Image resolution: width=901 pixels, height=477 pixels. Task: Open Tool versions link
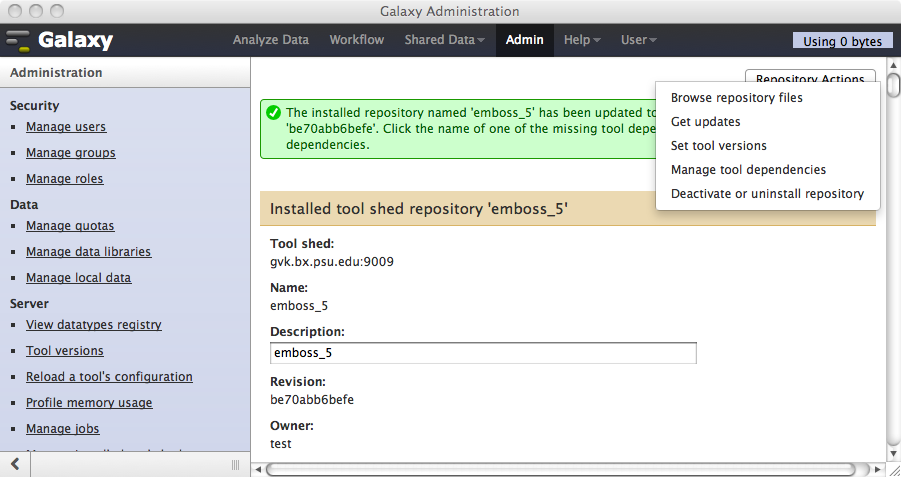[65, 351]
